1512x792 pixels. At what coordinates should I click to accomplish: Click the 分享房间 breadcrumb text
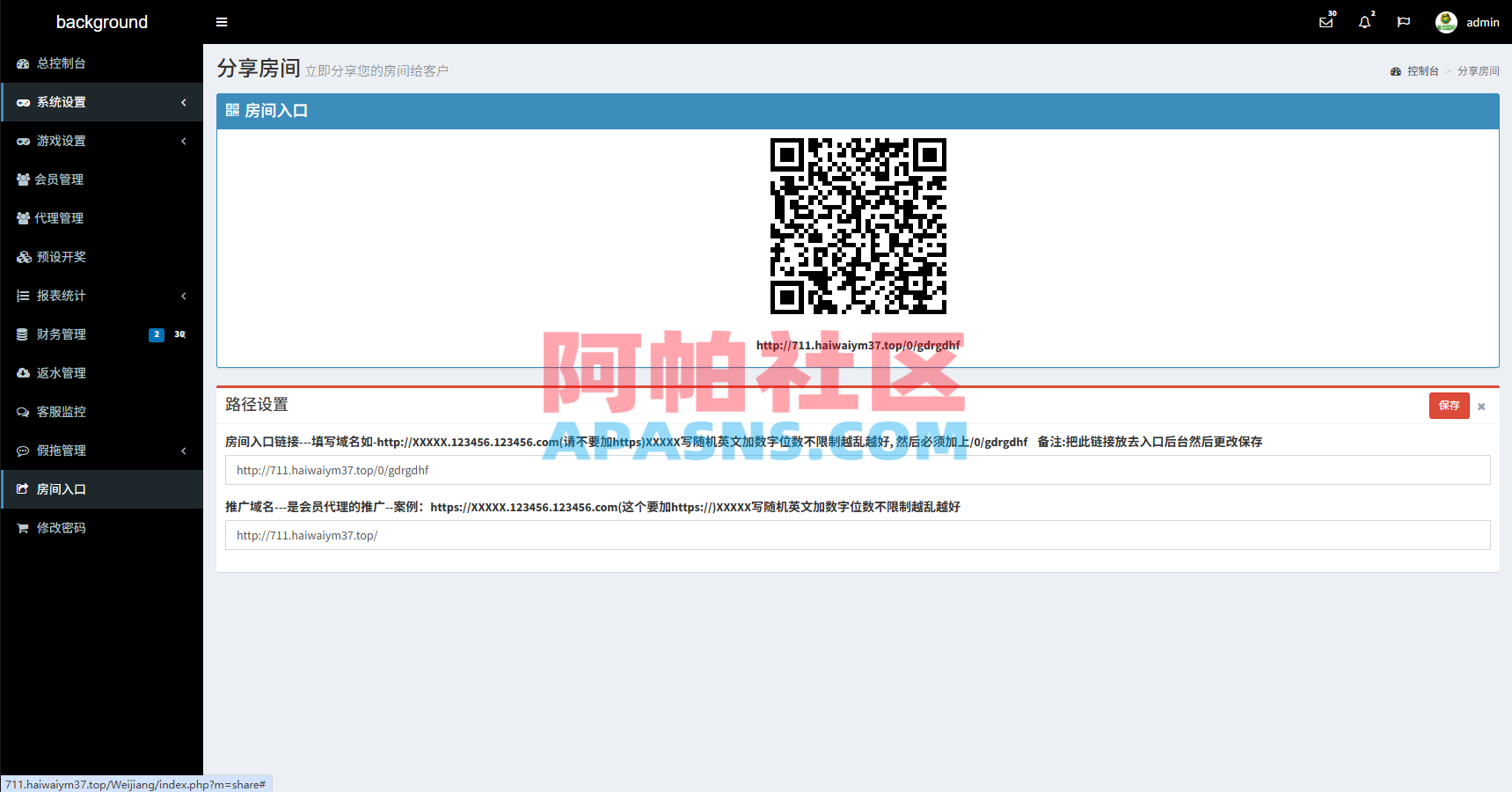pyautogui.click(x=1479, y=71)
